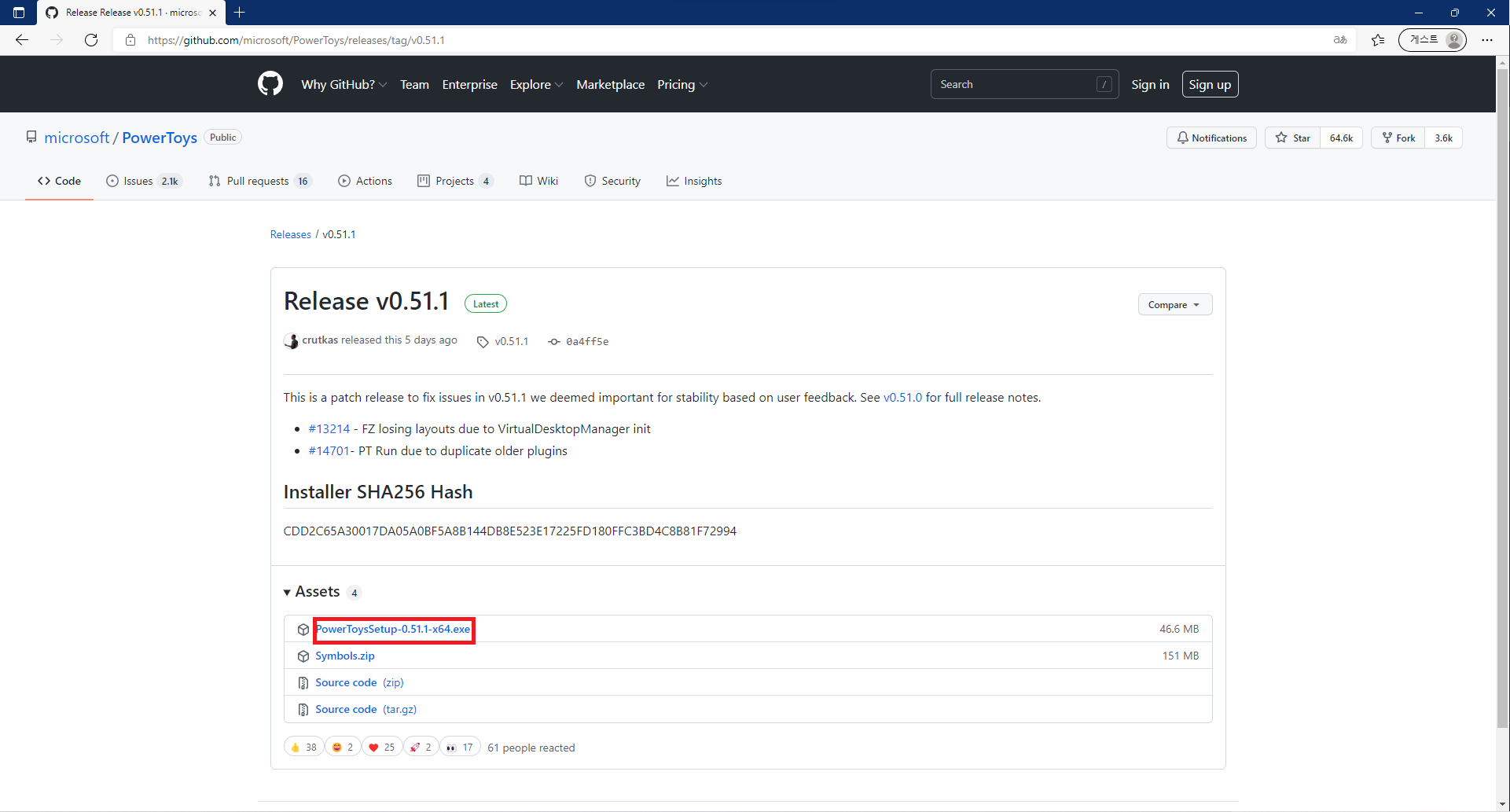This screenshot has width=1510, height=812.
Task: Download Source code (tar.gz)
Action: pos(366,710)
